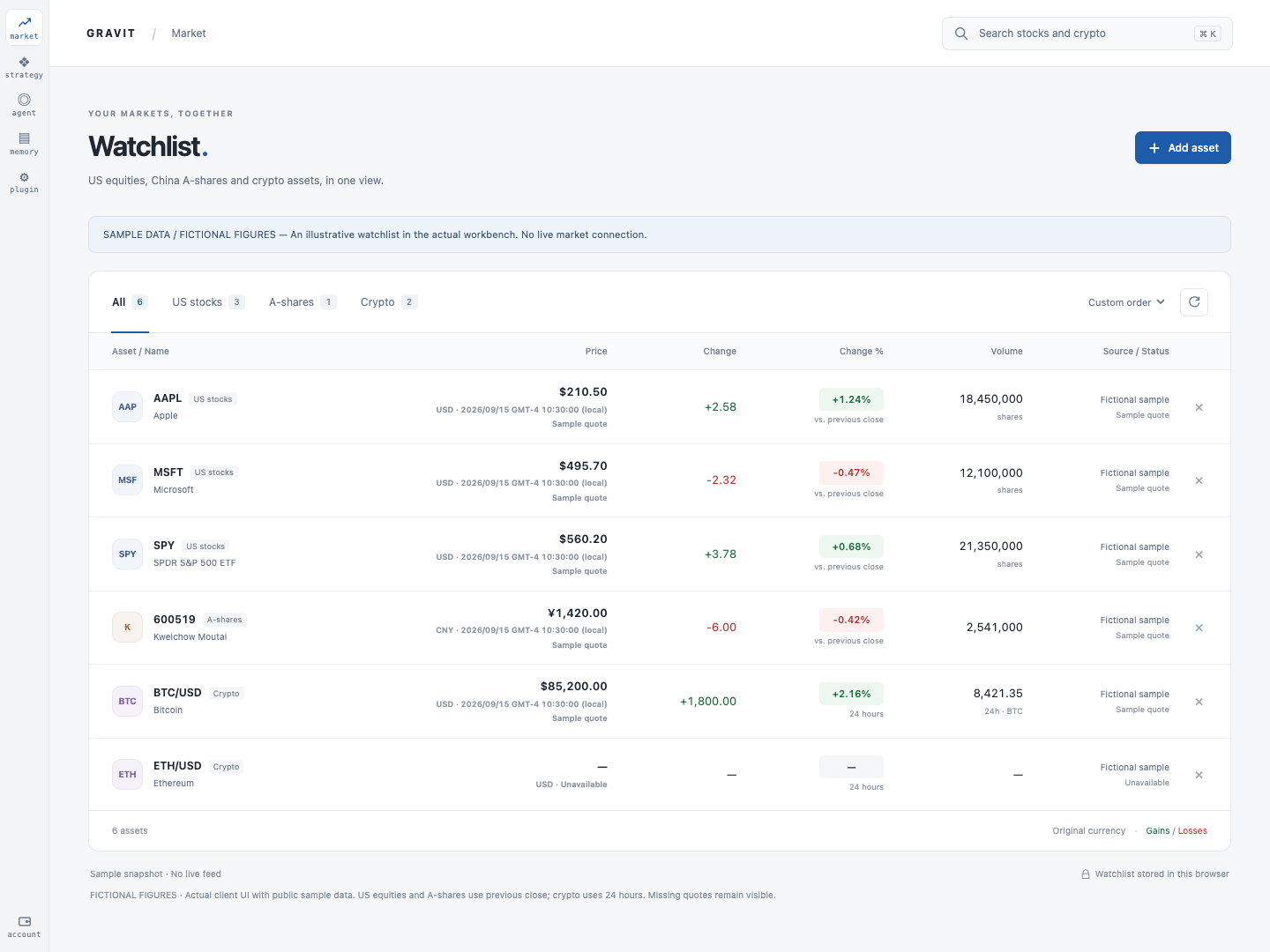Click the -0.47% change badge for MSFT

[851, 472]
